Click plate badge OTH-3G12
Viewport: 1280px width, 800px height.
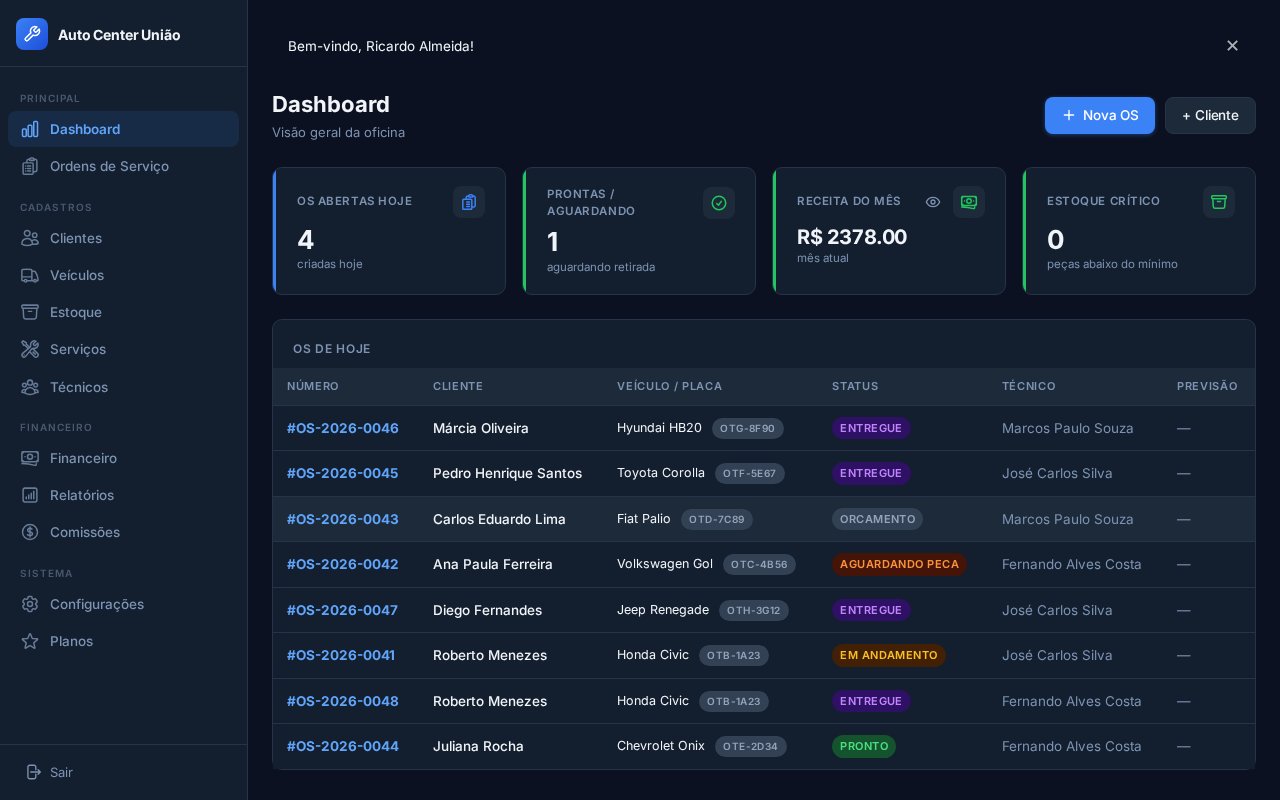754,610
